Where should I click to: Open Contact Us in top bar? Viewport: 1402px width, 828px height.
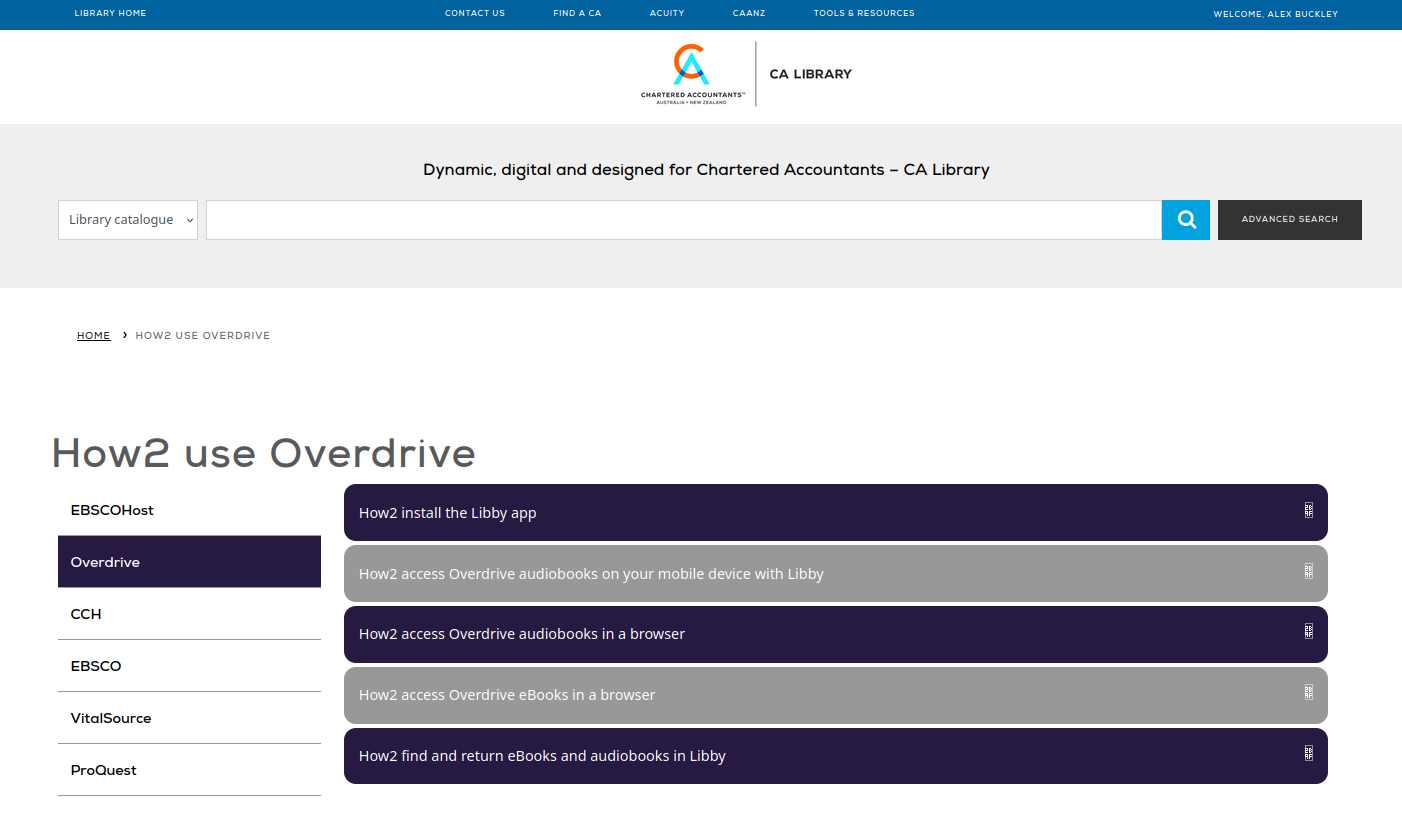click(475, 14)
